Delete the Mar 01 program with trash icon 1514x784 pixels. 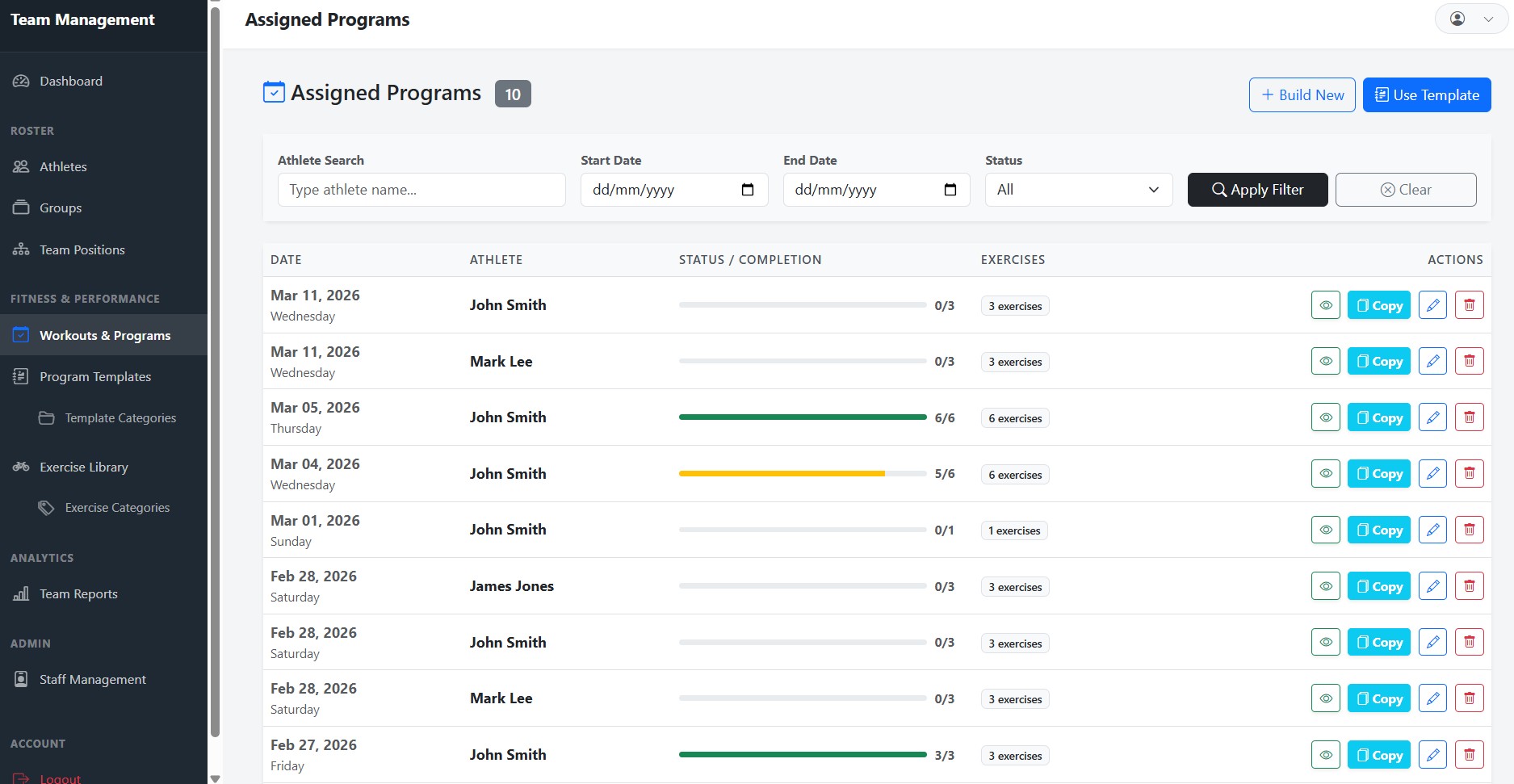pos(1470,530)
